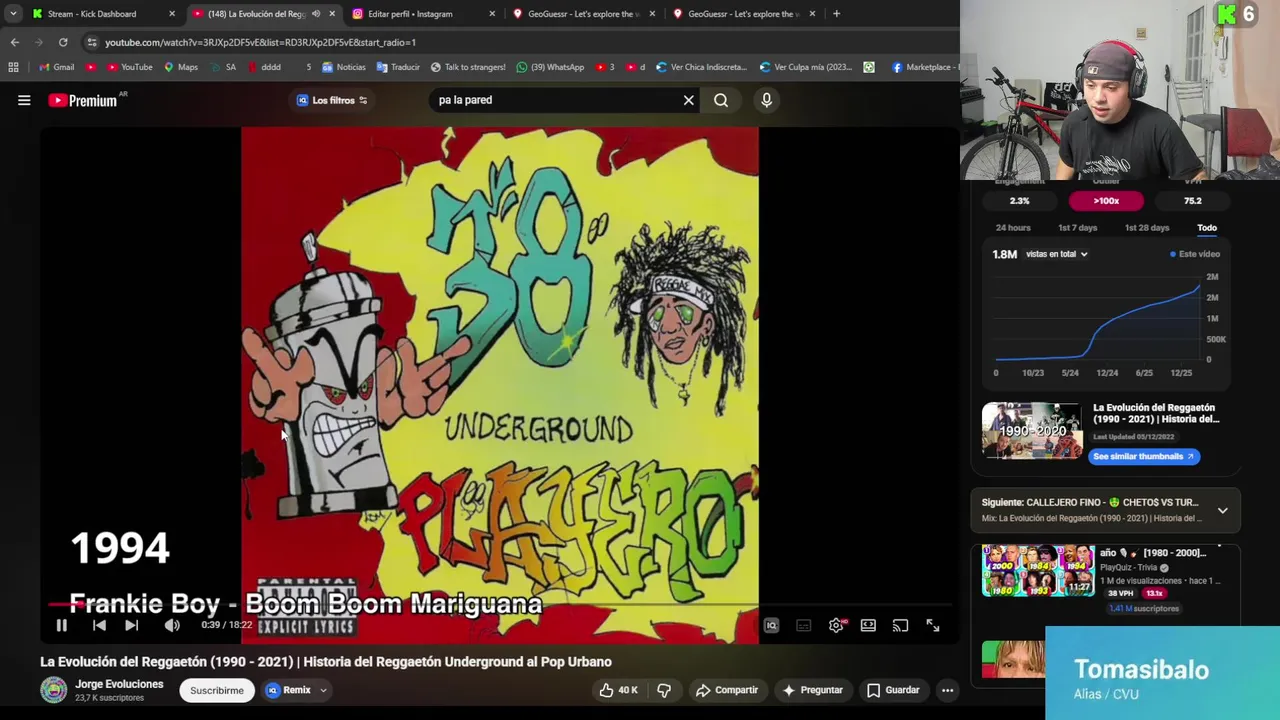The width and height of the screenshot is (1280, 720).
Task: Open player settings gear icon
Action: (836, 625)
